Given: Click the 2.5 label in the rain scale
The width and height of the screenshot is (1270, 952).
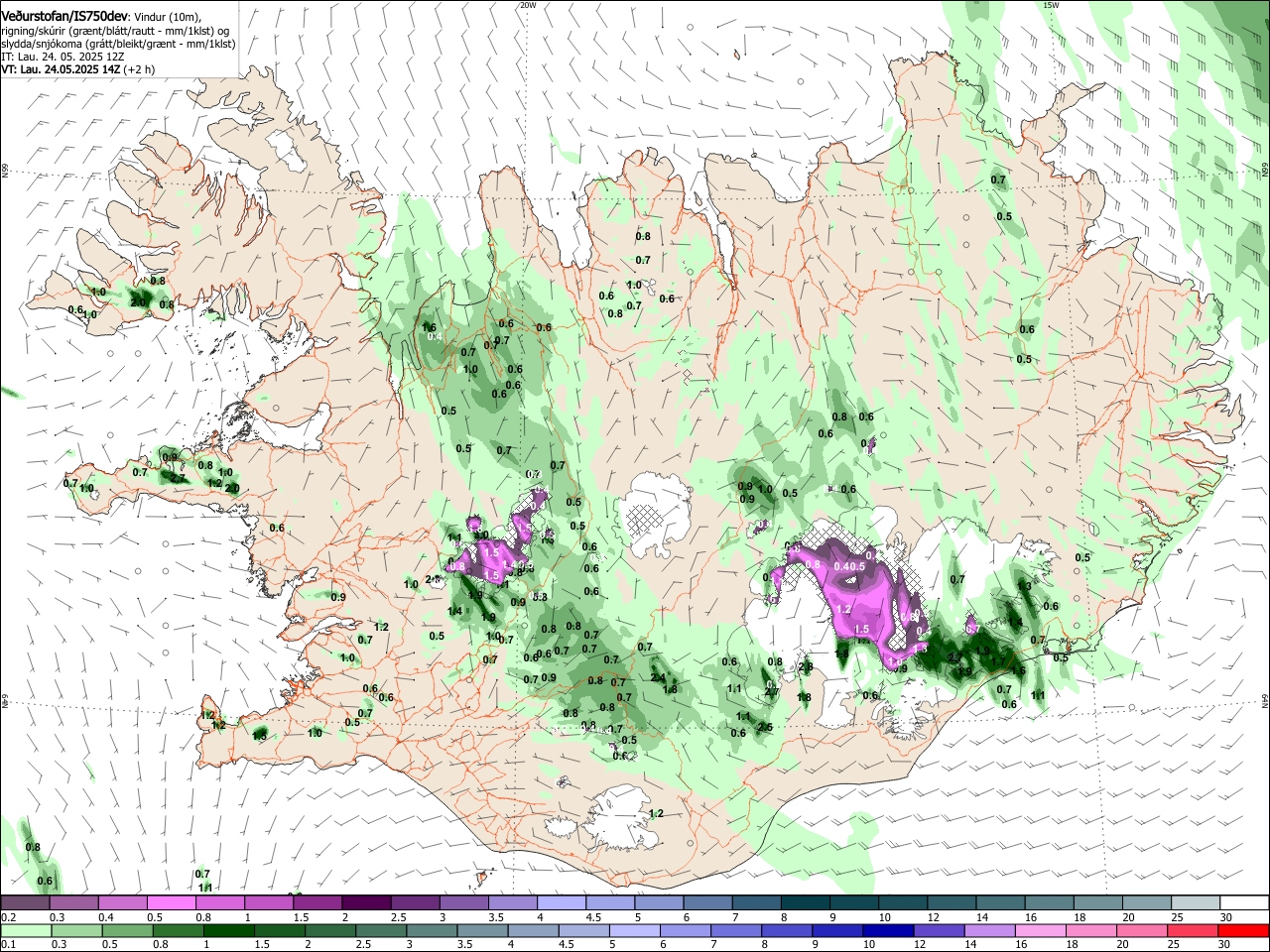Looking at the screenshot, I should click(x=362, y=944).
